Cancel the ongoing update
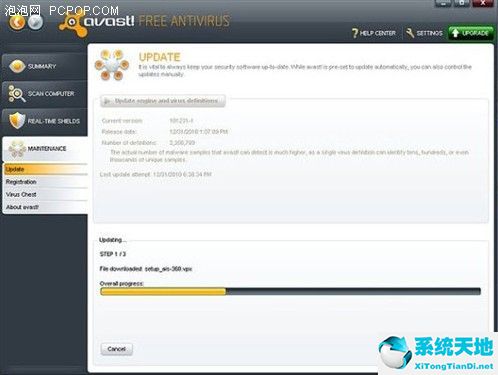 (x=117, y=349)
